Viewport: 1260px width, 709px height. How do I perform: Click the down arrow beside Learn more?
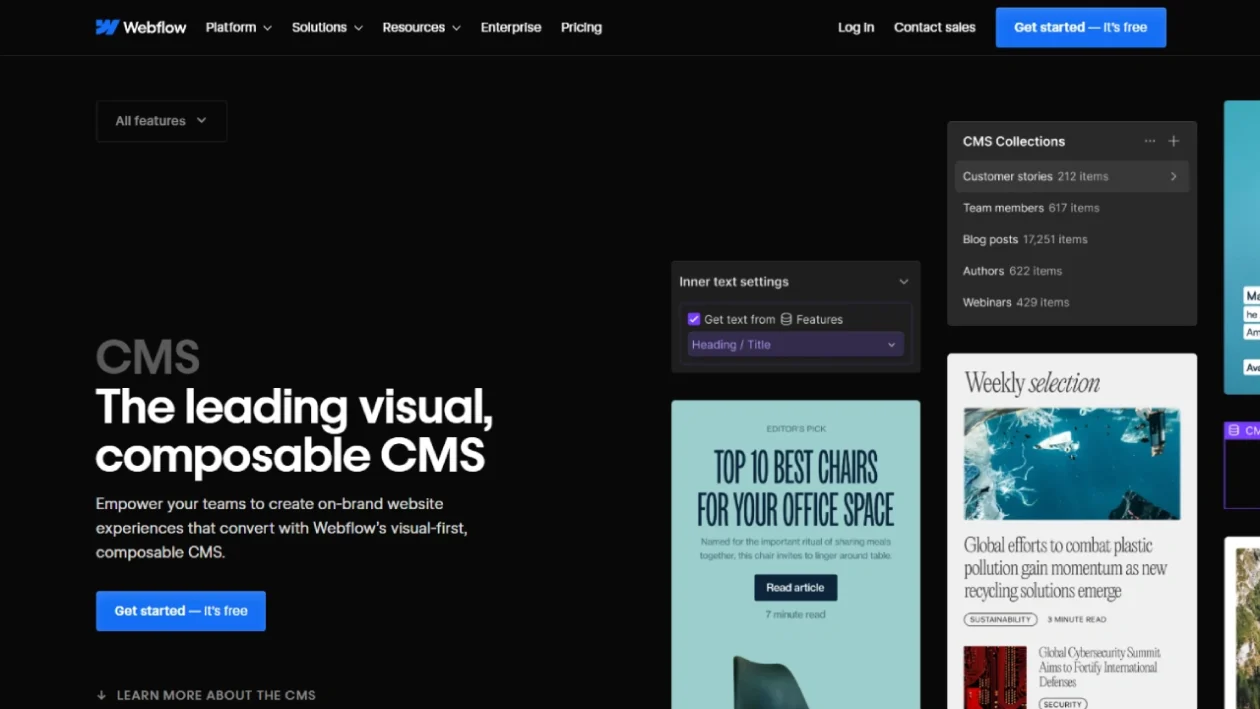[101, 695]
